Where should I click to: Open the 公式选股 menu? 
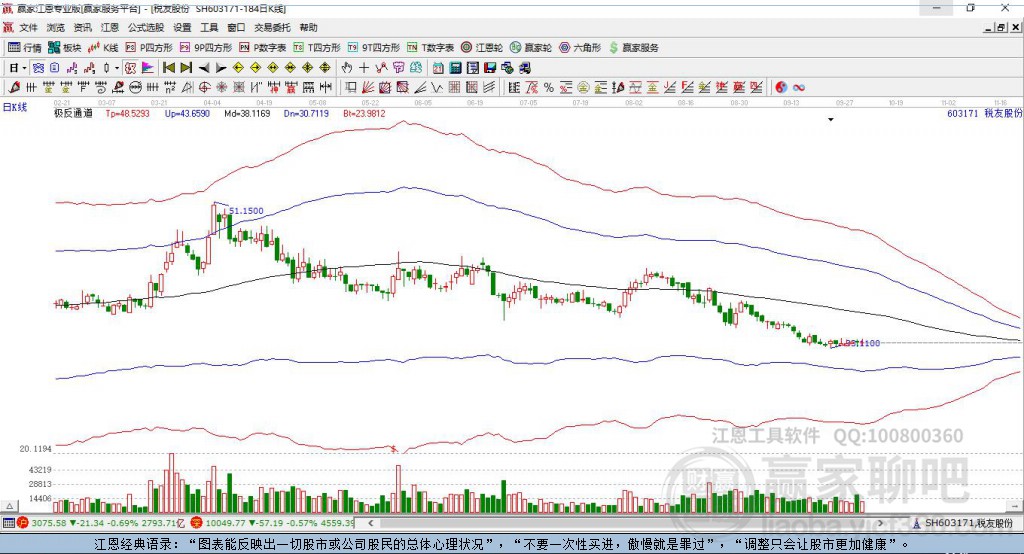pos(146,27)
